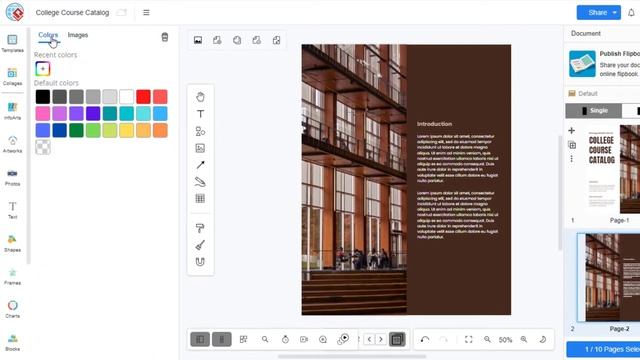
Task: Click the video camera record icon
Action: [x=304, y=339]
